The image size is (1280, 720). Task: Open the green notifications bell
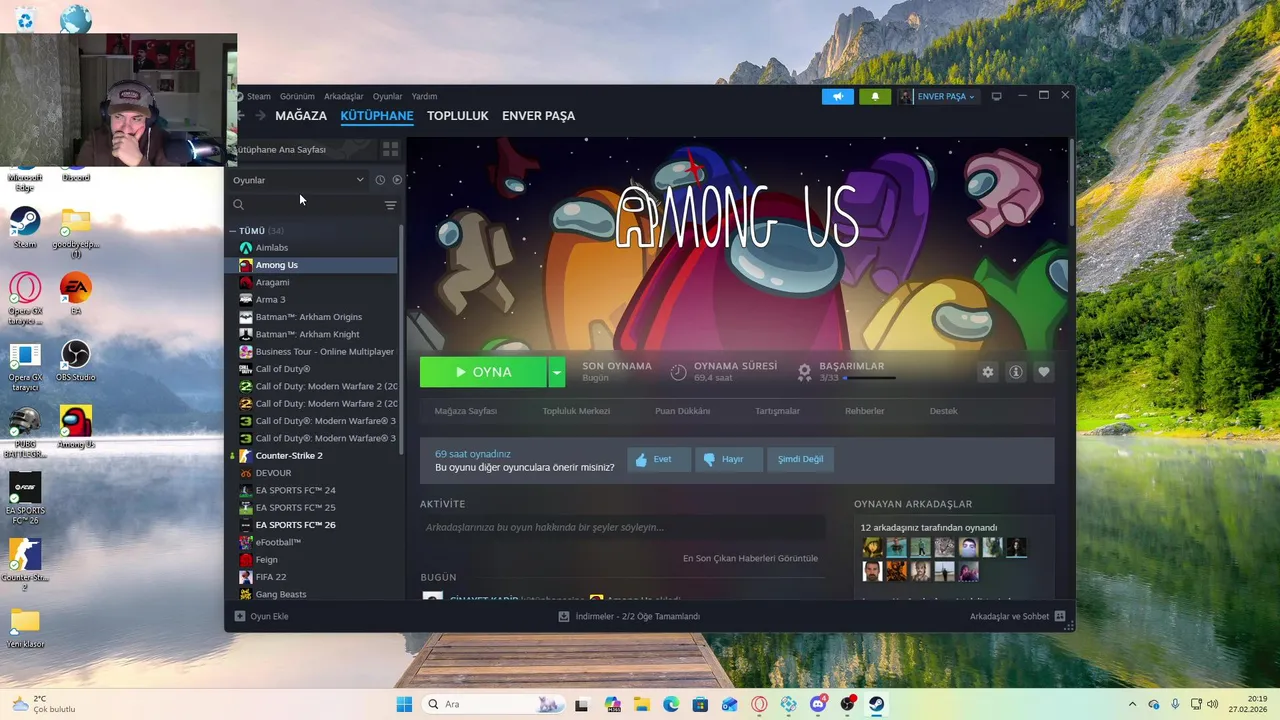click(875, 97)
